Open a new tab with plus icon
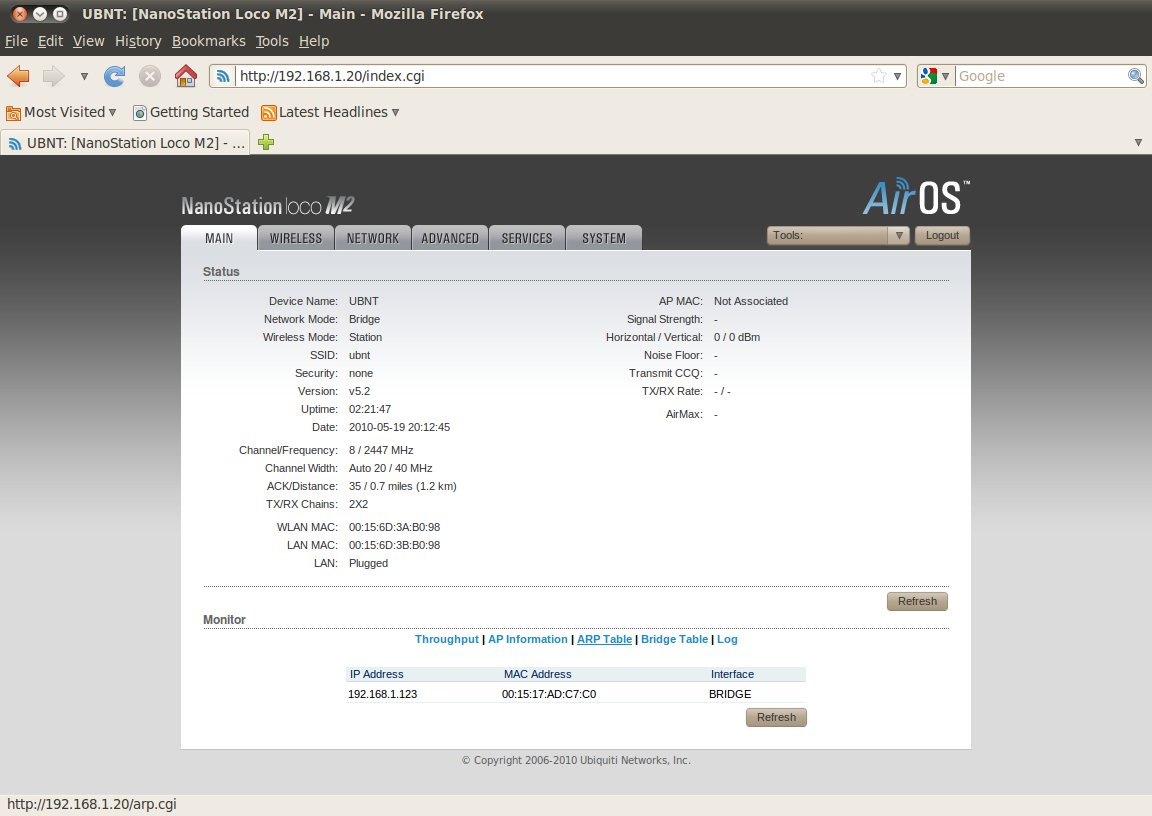The width and height of the screenshot is (1152, 816). pyautogui.click(x=266, y=143)
